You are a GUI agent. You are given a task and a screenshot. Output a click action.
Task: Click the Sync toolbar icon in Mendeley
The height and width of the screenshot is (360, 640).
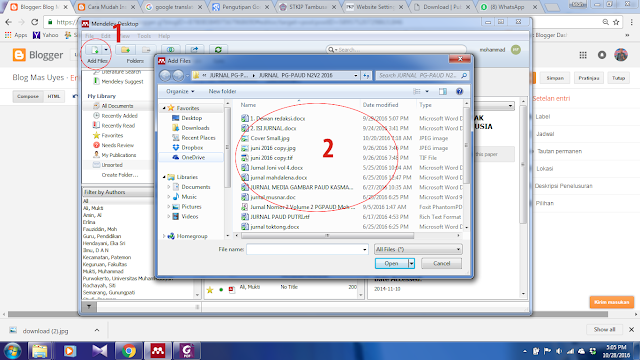tap(218, 50)
